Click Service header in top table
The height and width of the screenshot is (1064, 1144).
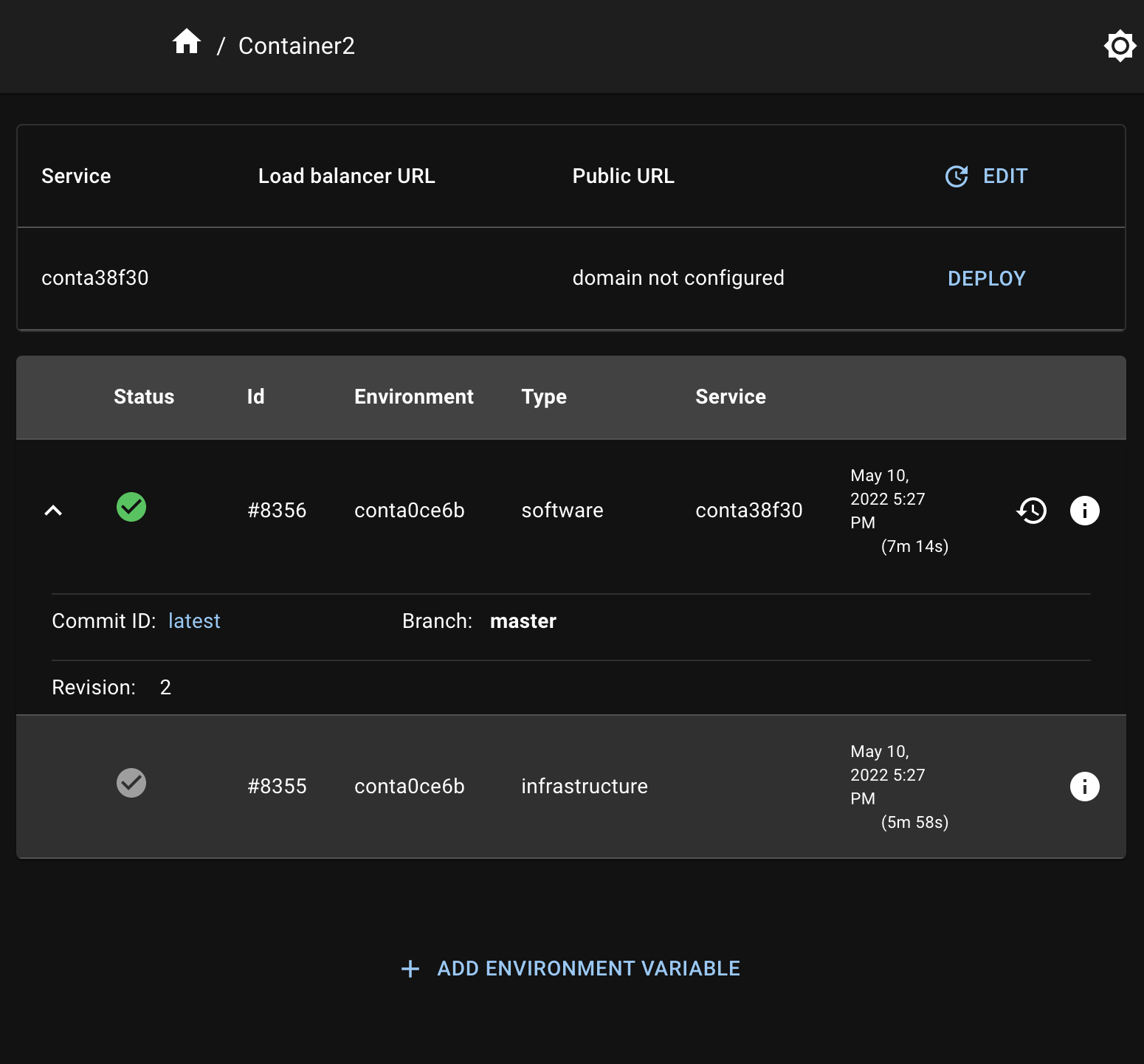(76, 176)
